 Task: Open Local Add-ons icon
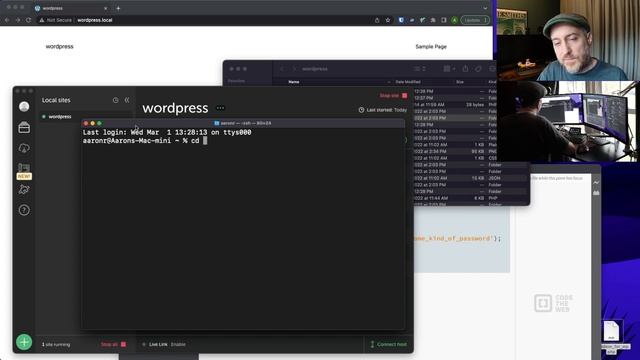pyautogui.click(x=24, y=189)
